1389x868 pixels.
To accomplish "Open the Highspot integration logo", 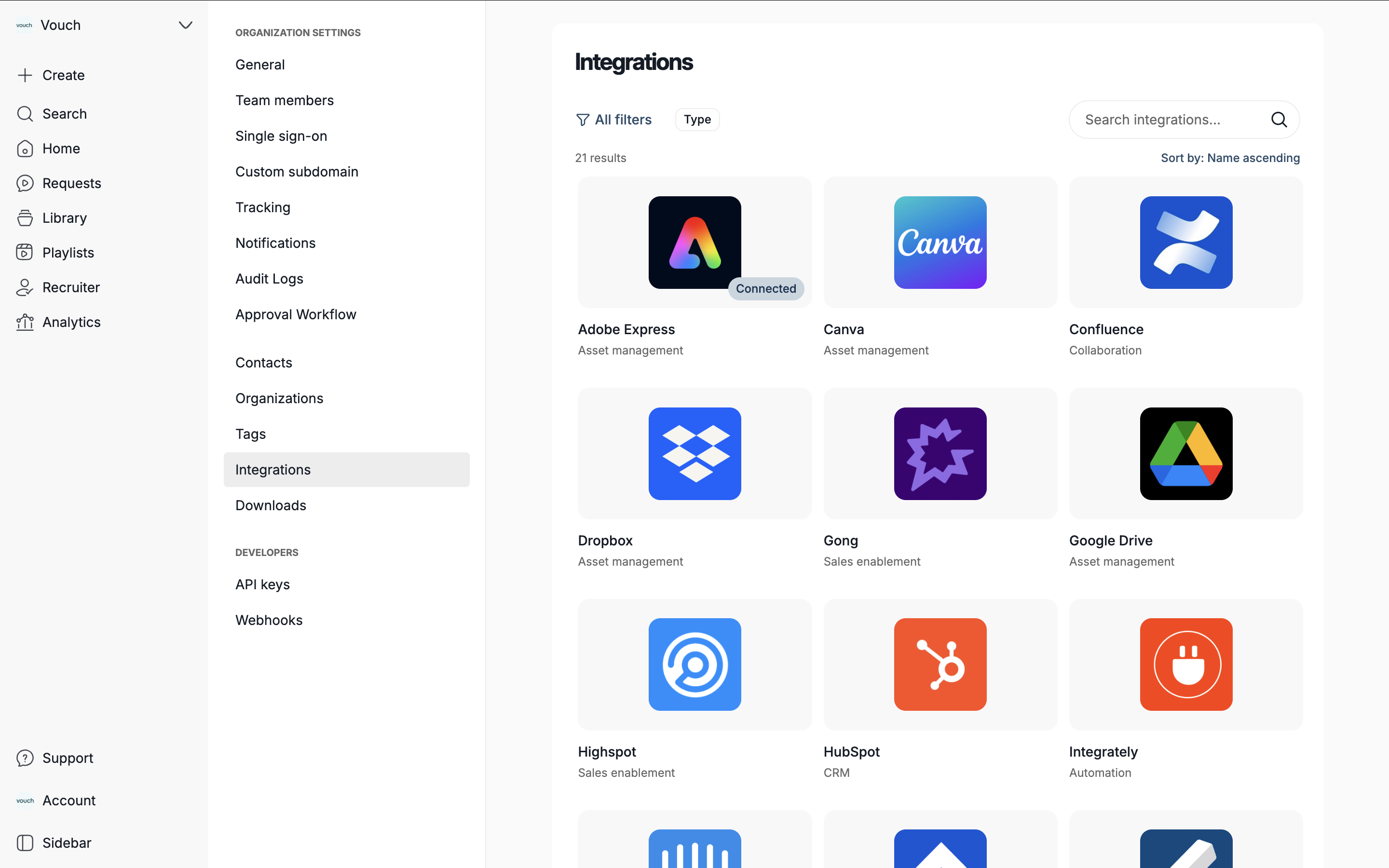I will pos(694,664).
